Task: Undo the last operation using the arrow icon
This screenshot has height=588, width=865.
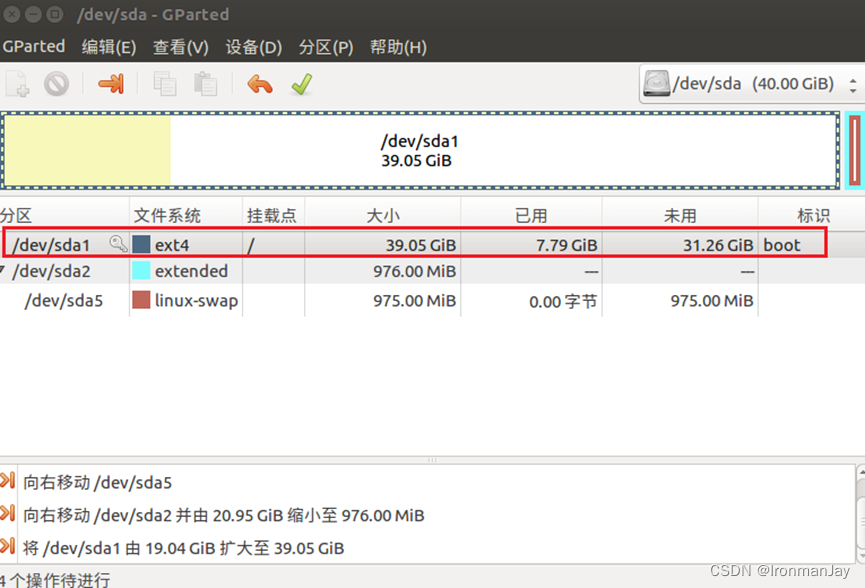Action: click(260, 84)
